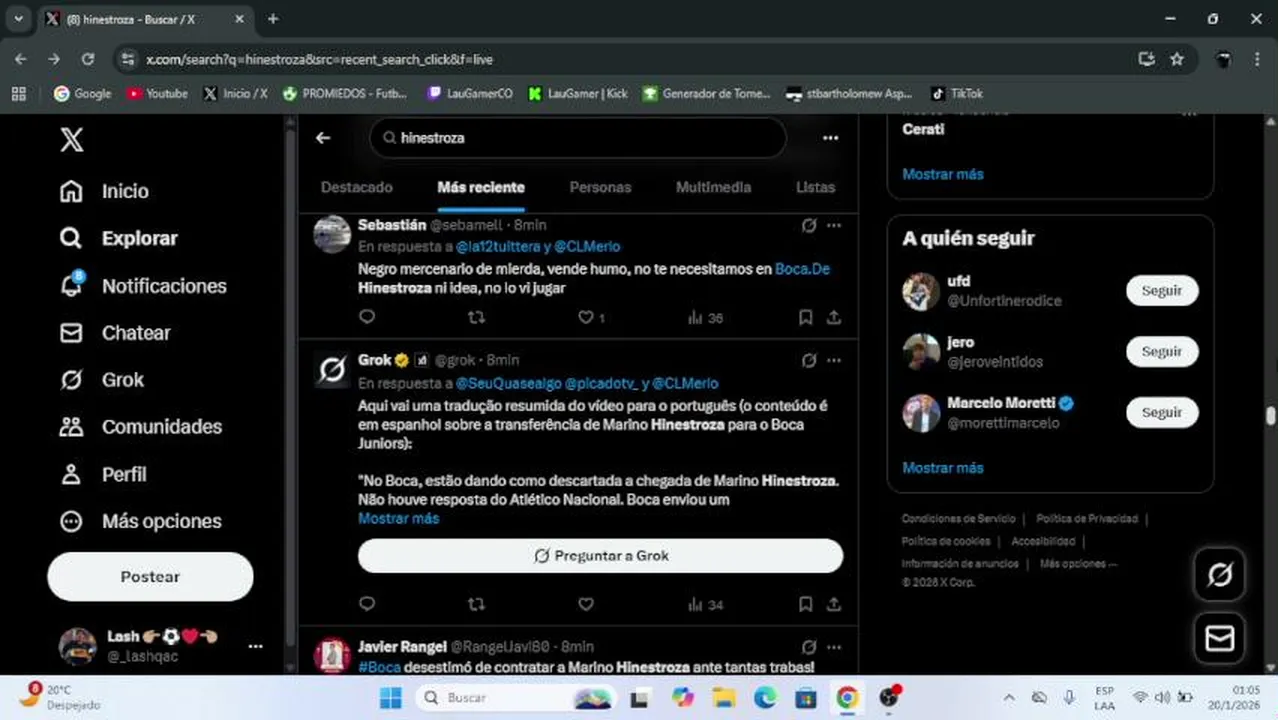Click the Postear button
1278x720 pixels.
pyautogui.click(x=150, y=577)
